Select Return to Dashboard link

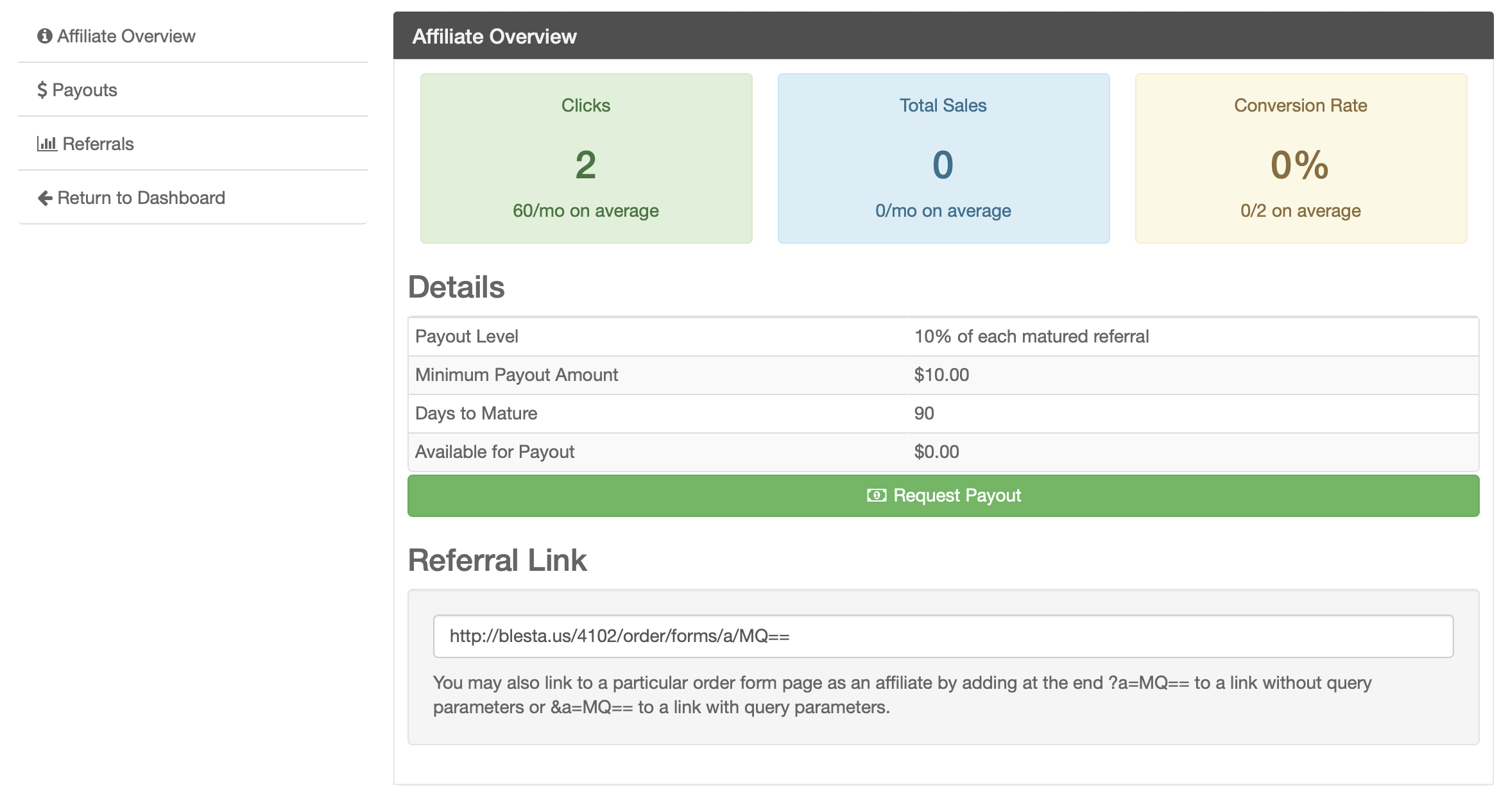[141, 198]
